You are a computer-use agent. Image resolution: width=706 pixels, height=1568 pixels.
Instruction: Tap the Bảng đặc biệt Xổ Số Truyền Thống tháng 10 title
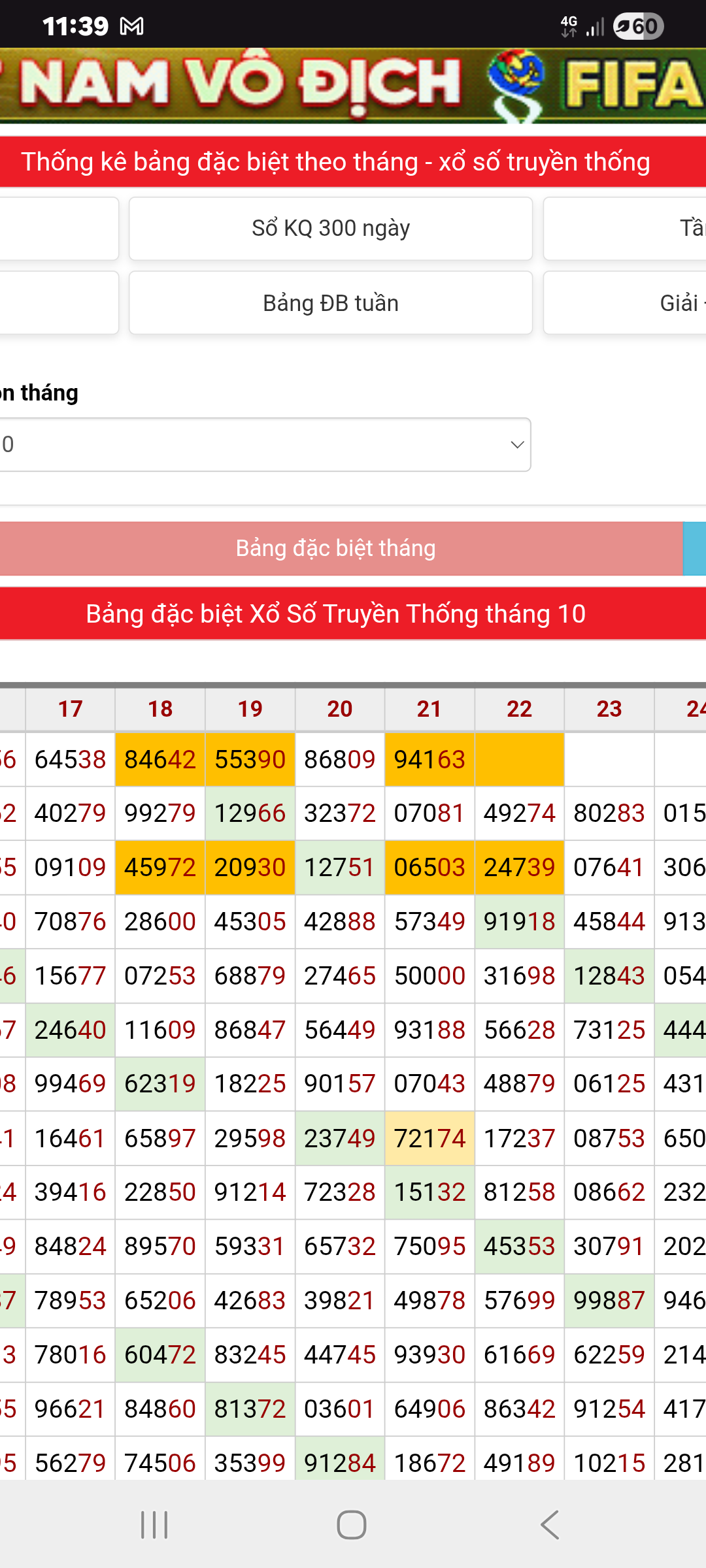coord(335,614)
